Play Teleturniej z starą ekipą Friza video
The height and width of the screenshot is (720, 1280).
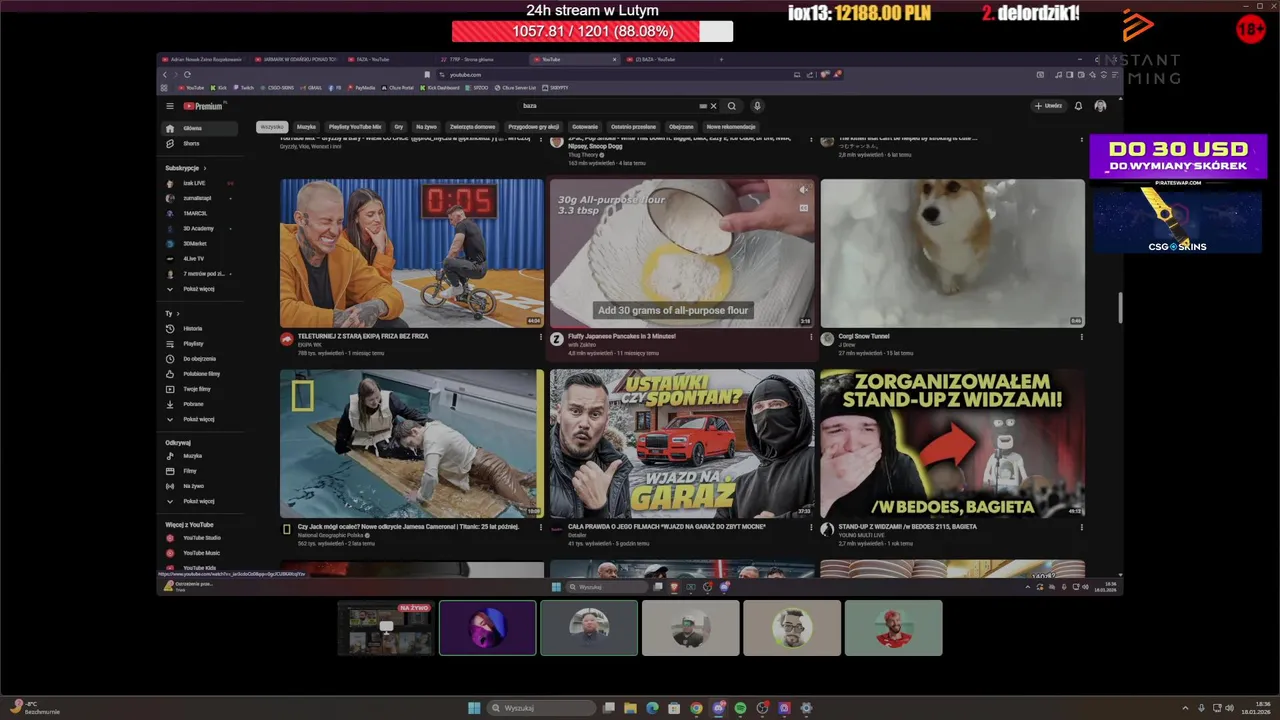pos(412,253)
